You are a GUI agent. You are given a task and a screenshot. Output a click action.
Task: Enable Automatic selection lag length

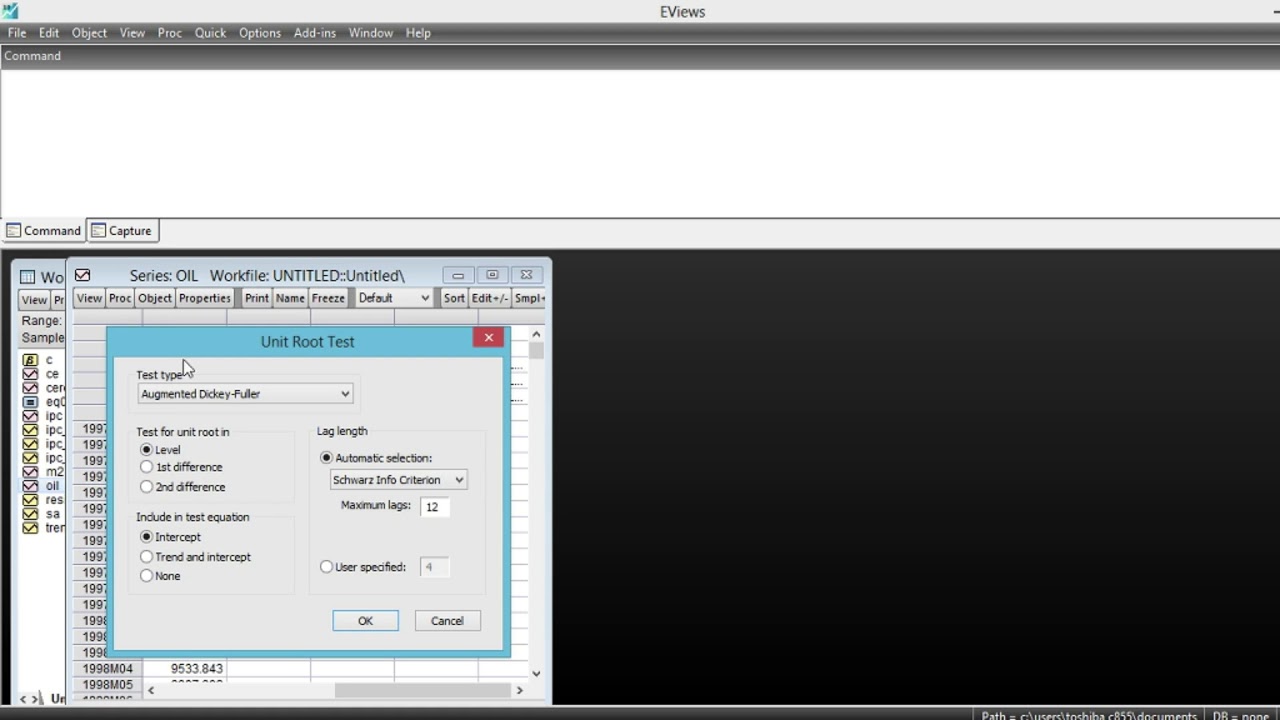(x=326, y=458)
